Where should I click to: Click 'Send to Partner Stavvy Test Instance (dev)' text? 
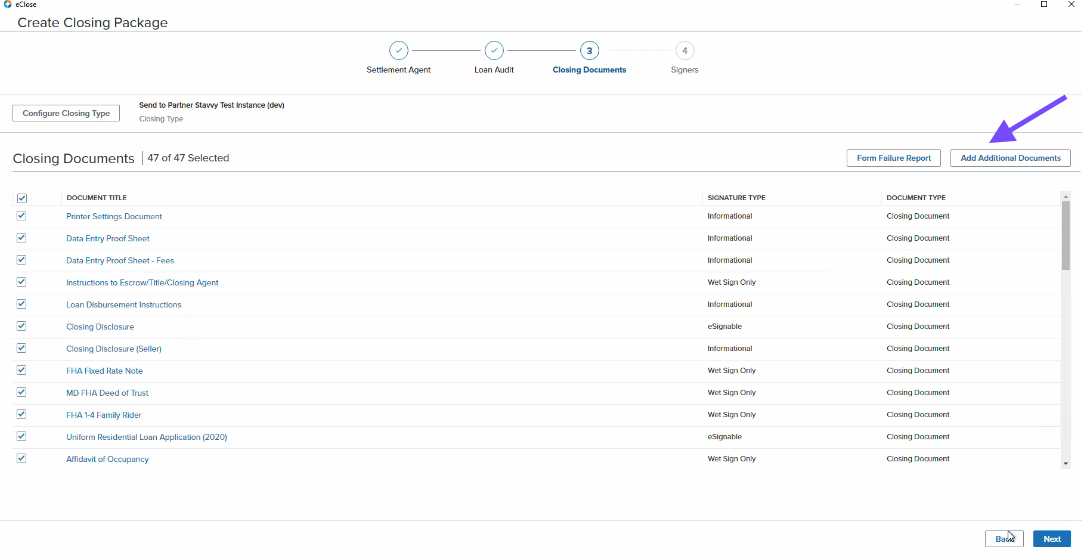pyautogui.click(x=212, y=106)
